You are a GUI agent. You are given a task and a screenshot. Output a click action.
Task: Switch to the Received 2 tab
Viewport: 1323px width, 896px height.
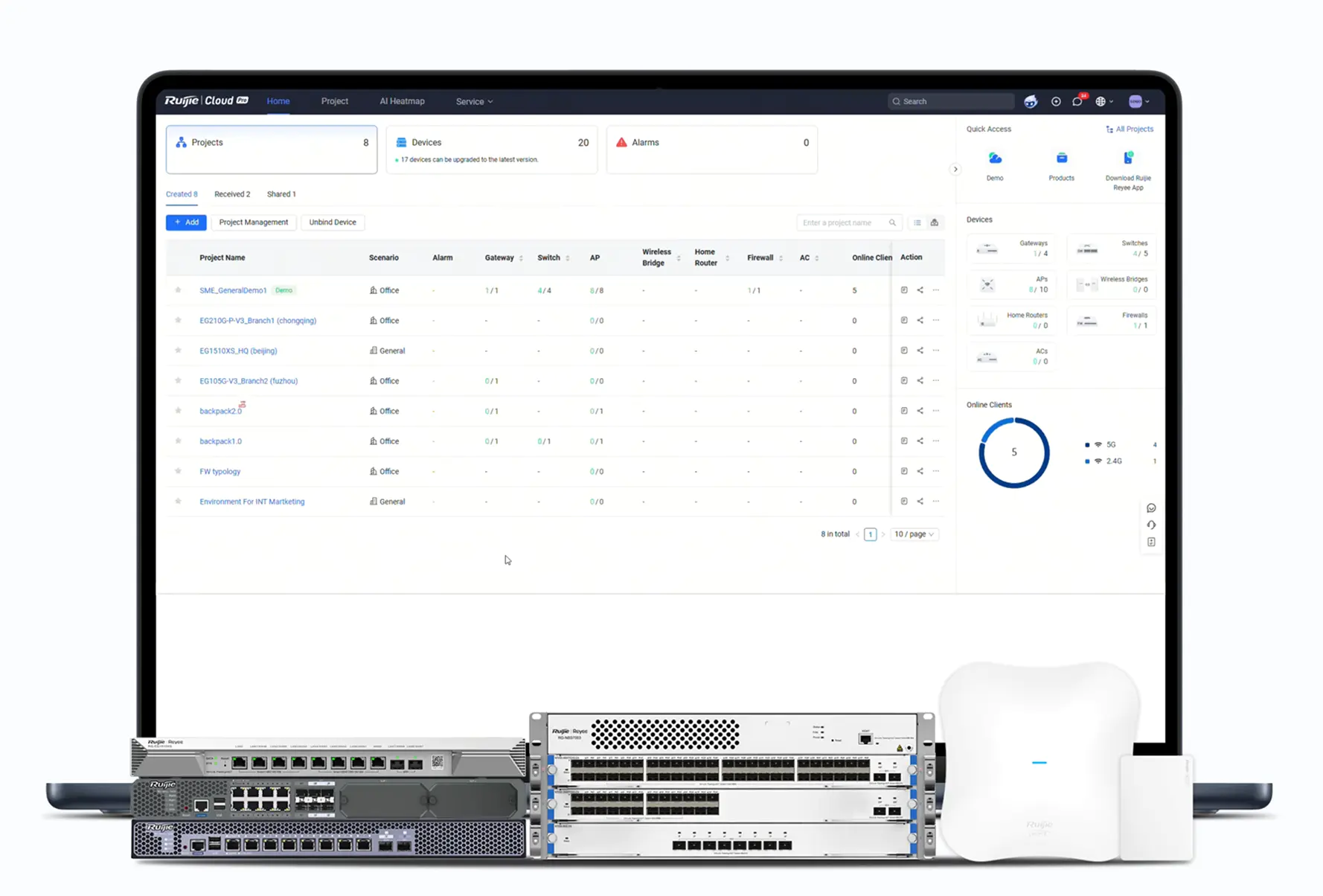232,194
